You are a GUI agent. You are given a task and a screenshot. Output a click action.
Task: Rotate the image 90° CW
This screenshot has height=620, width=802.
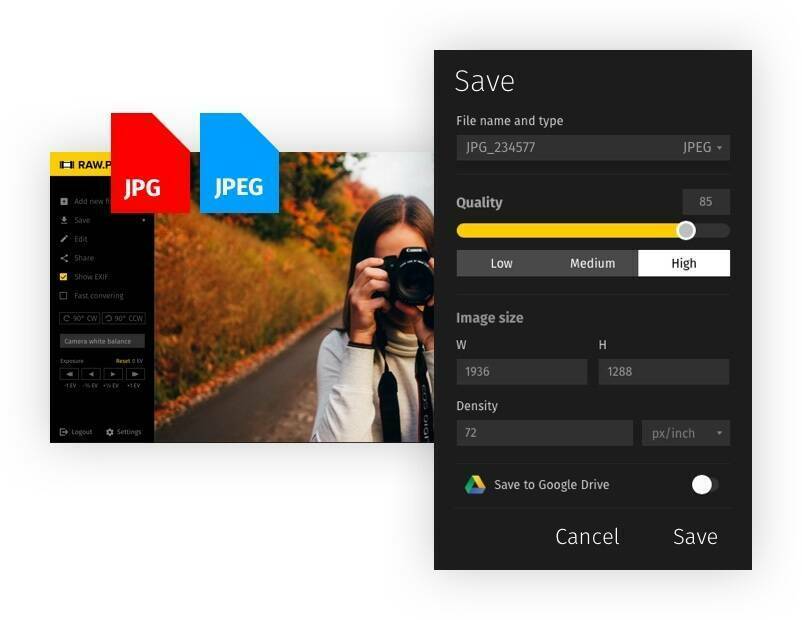pos(81,318)
